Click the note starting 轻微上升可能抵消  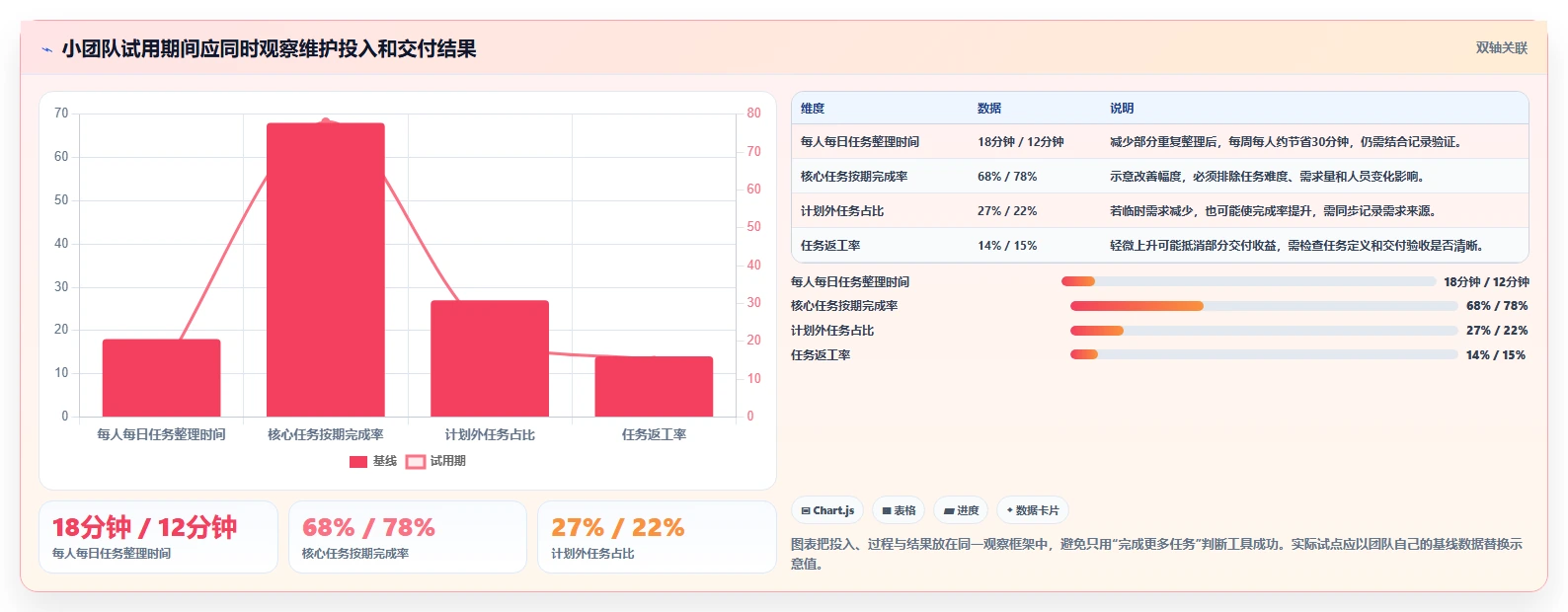(x=1296, y=246)
